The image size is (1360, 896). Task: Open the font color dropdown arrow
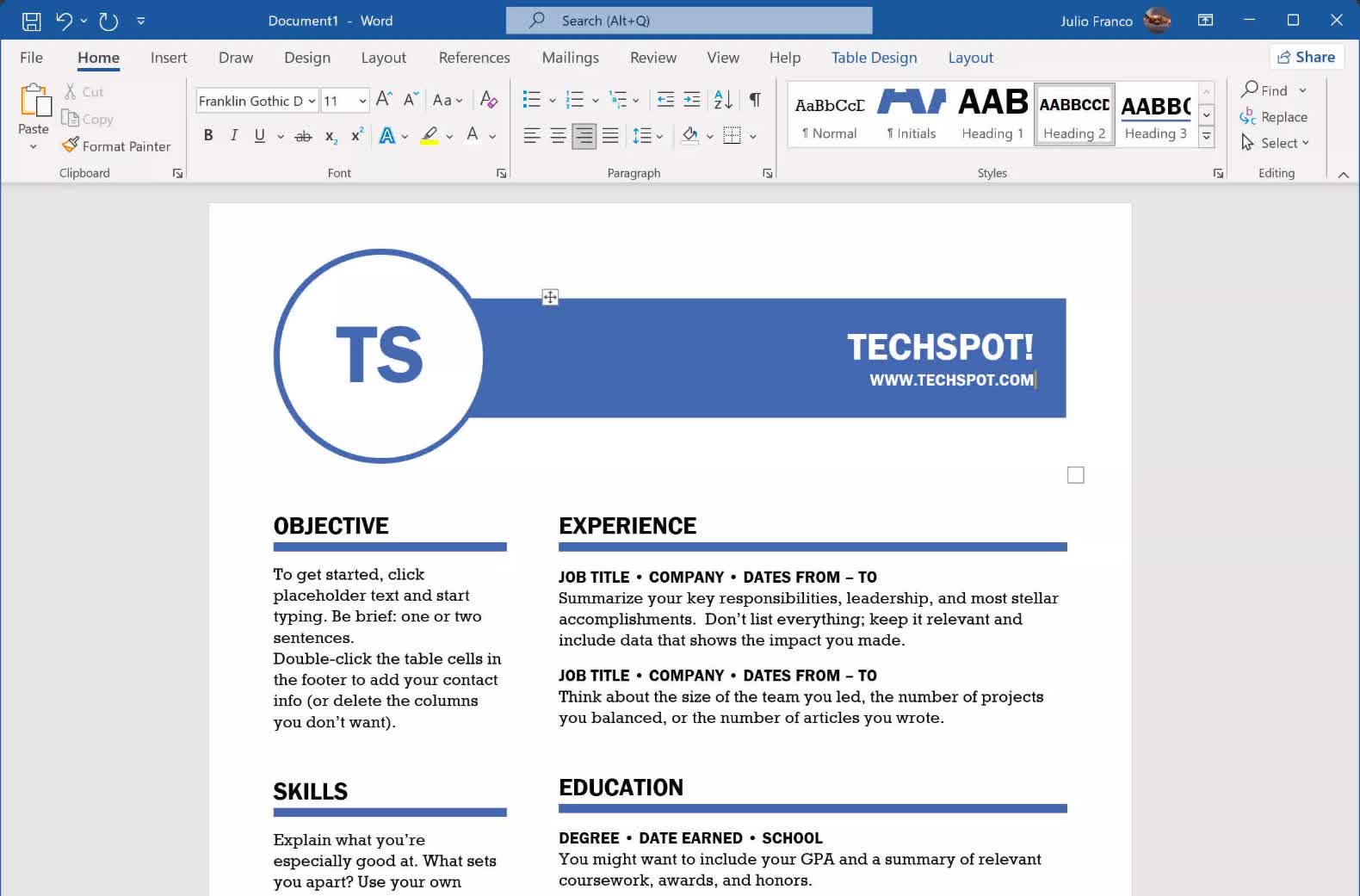(x=492, y=136)
